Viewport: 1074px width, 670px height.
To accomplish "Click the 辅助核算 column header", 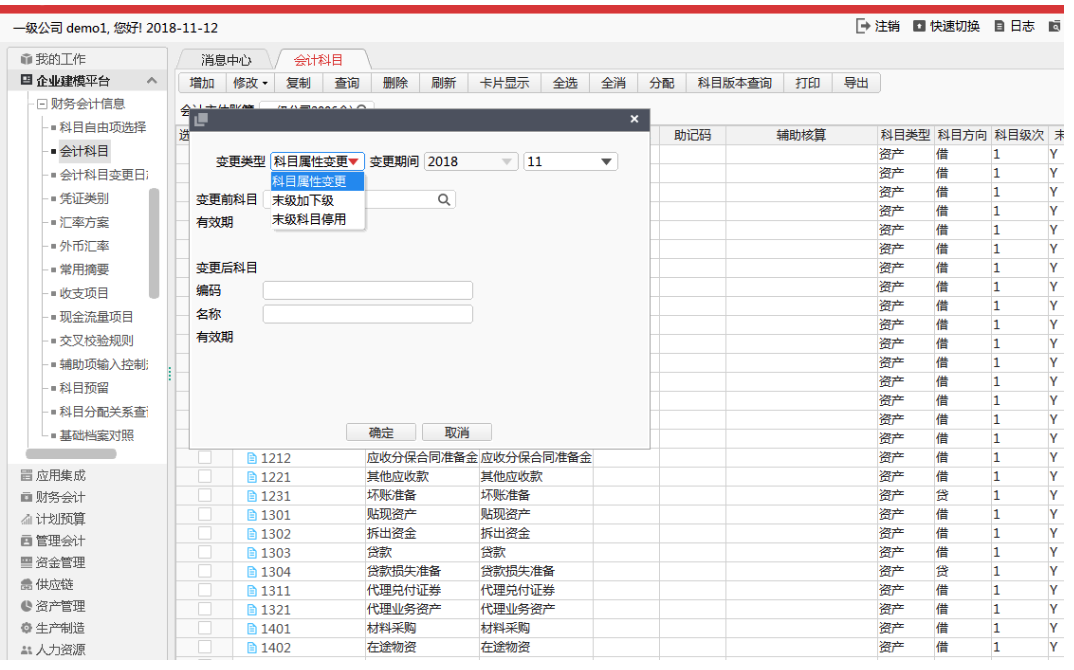I will tap(801, 136).
